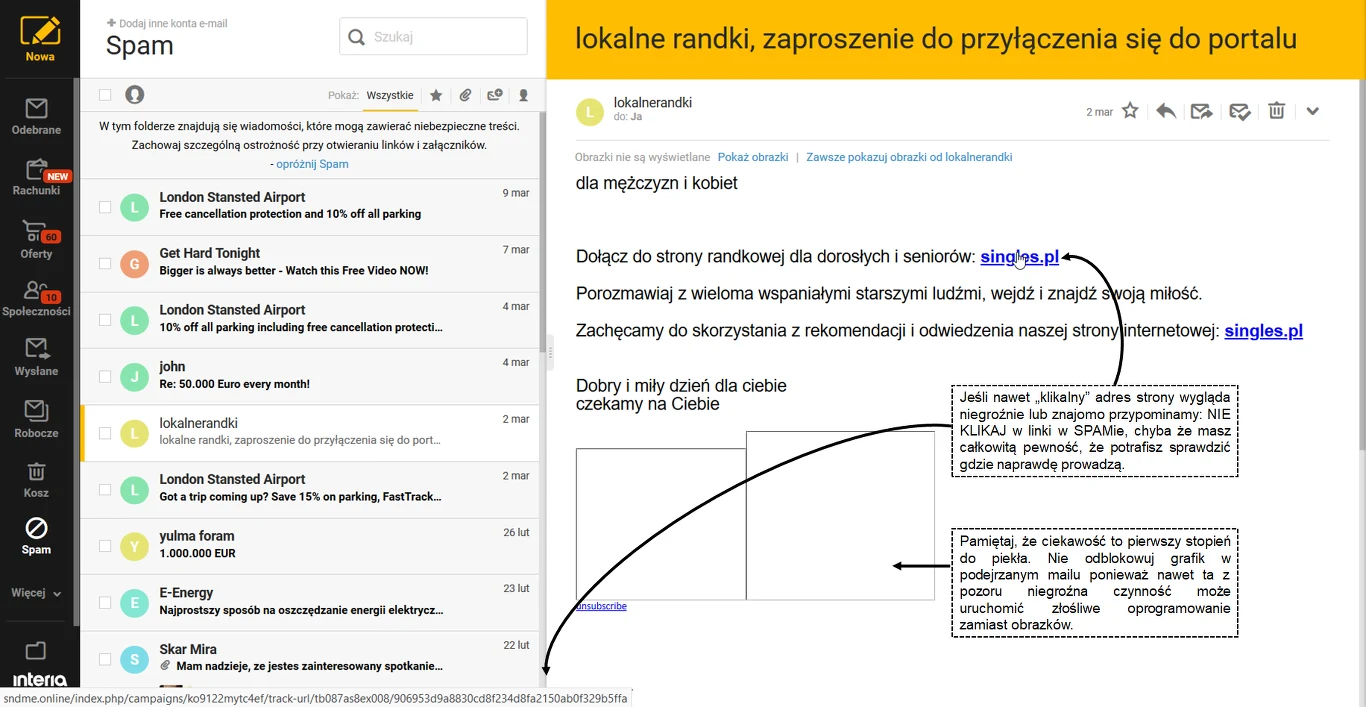Open the yulma foram 1.000.000 EUR message
This screenshot has height=707, width=1366.
[x=310, y=546]
